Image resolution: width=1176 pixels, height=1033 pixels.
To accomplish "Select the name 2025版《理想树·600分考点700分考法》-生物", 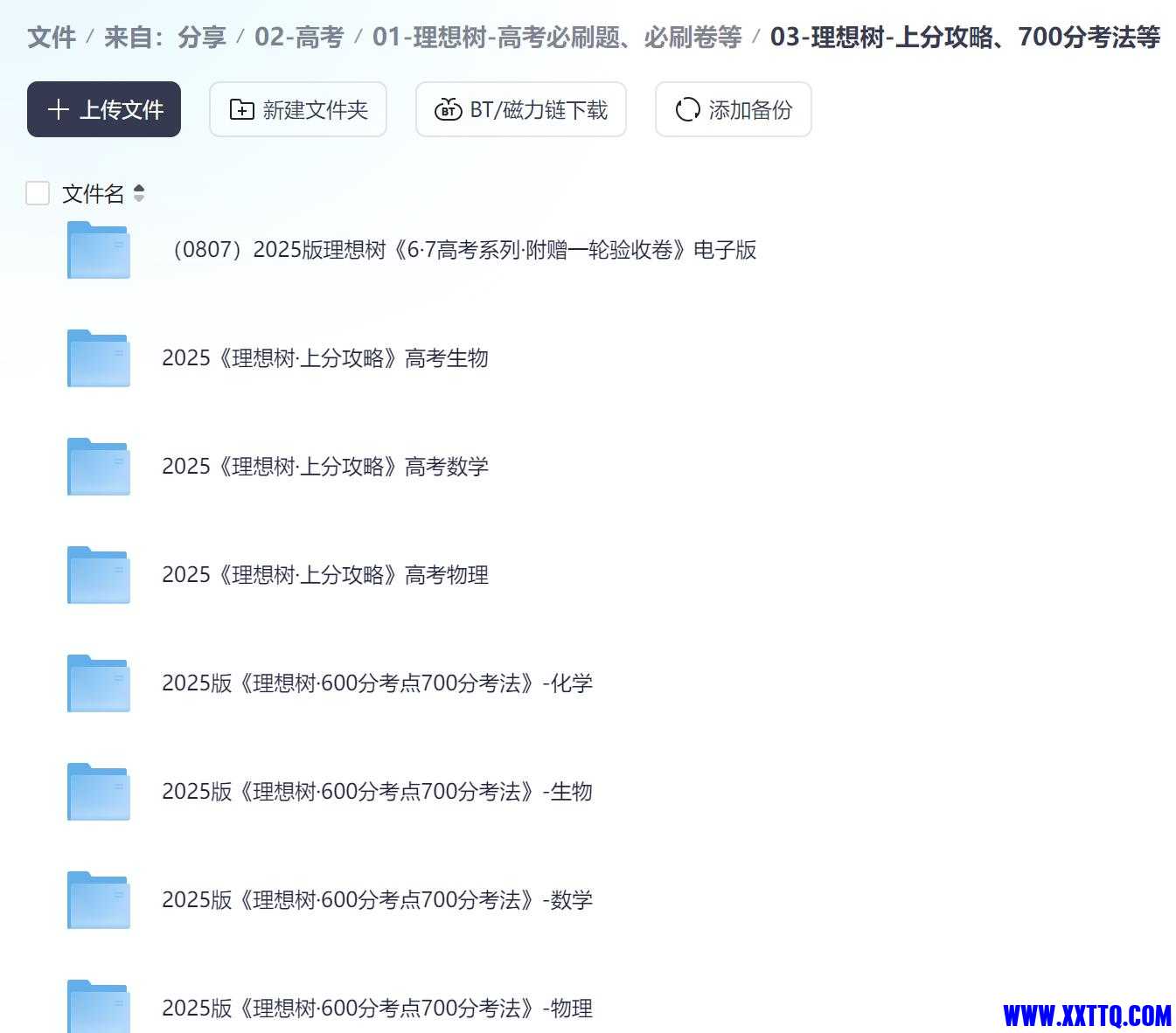I will [x=377, y=792].
